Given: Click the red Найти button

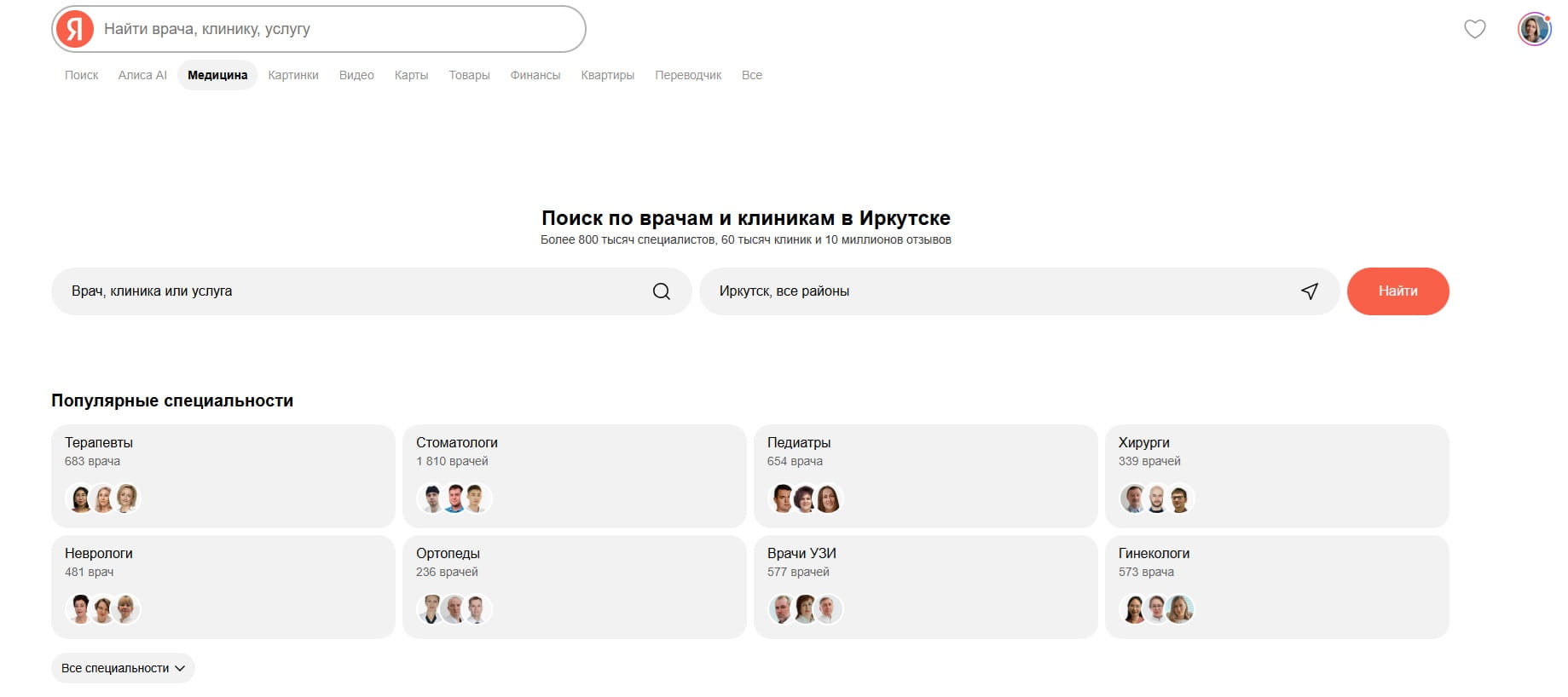Looking at the screenshot, I should (x=1398, y=291).
